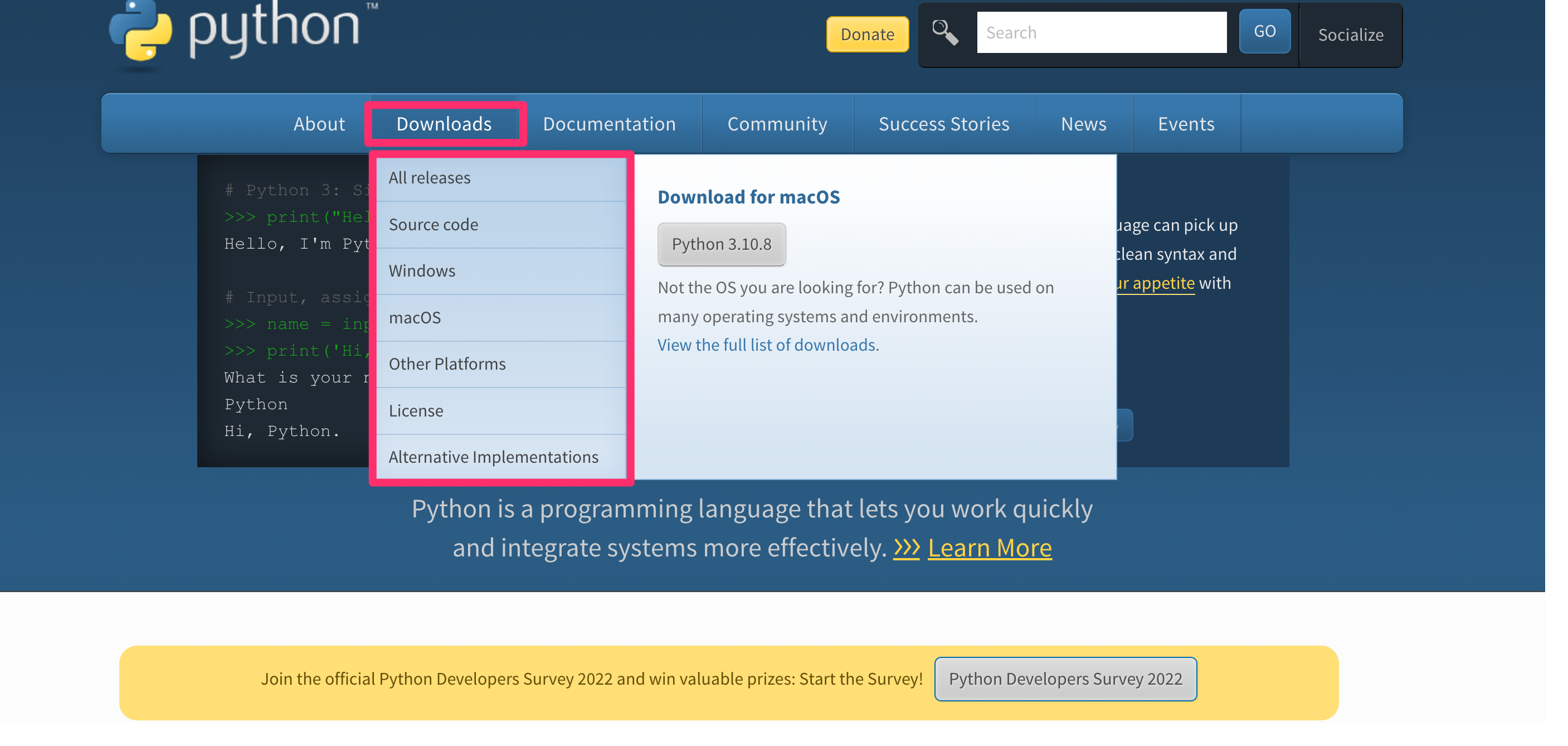1568x746 pixels.
Task: Open the Socialize menu
Action: point(1351,35)
